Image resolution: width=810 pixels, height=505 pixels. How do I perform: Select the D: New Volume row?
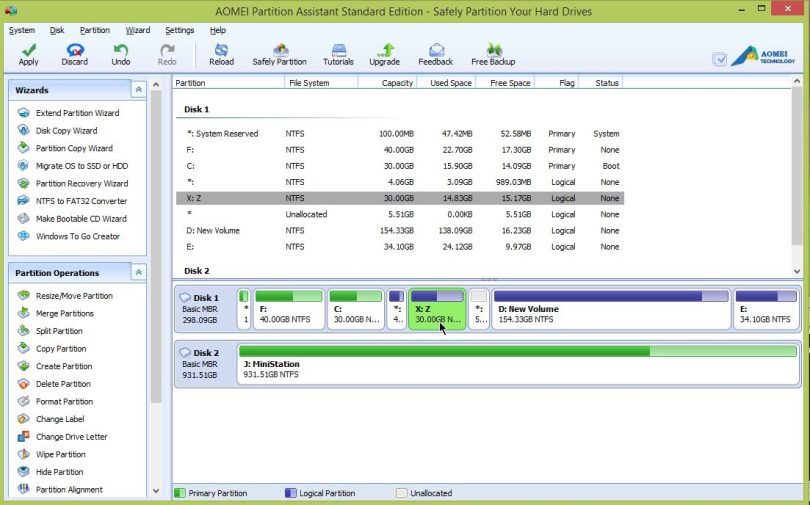click(x=400, y=230)
